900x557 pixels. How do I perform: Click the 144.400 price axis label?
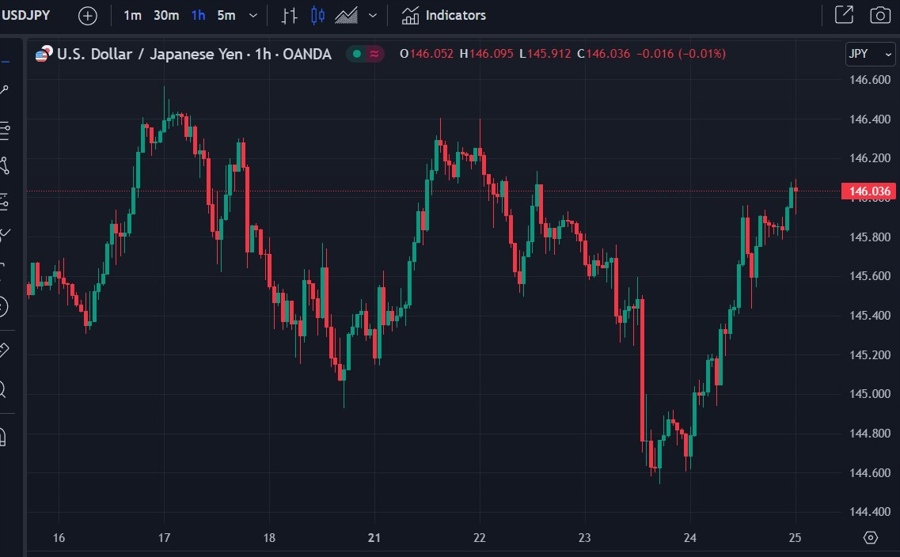870,512
